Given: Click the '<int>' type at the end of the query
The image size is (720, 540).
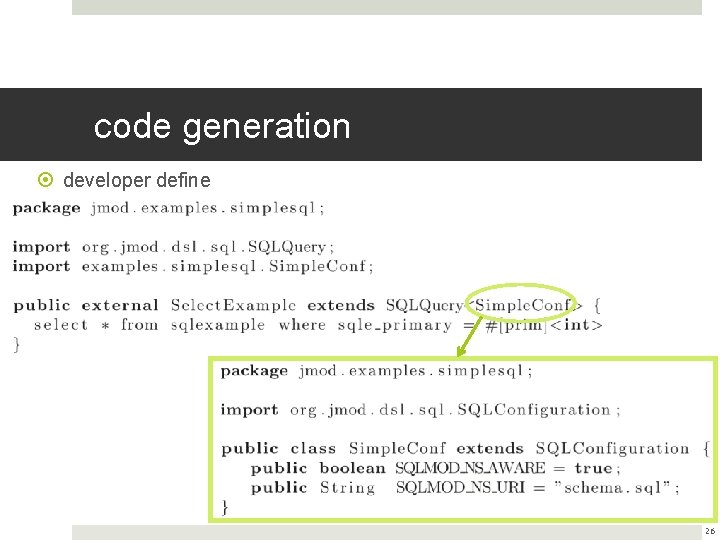Looking at the screenshot, I should click(576, 325).
